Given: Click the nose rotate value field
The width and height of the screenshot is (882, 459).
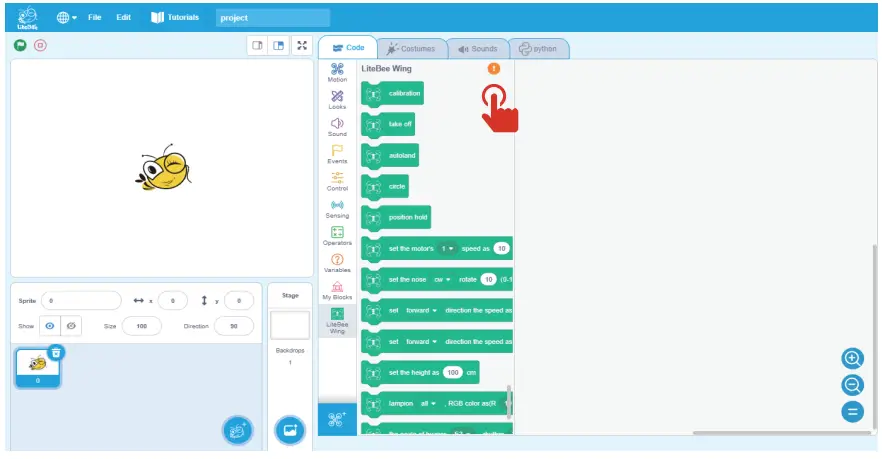Looking at the screenshot, I should click(489, 280).
